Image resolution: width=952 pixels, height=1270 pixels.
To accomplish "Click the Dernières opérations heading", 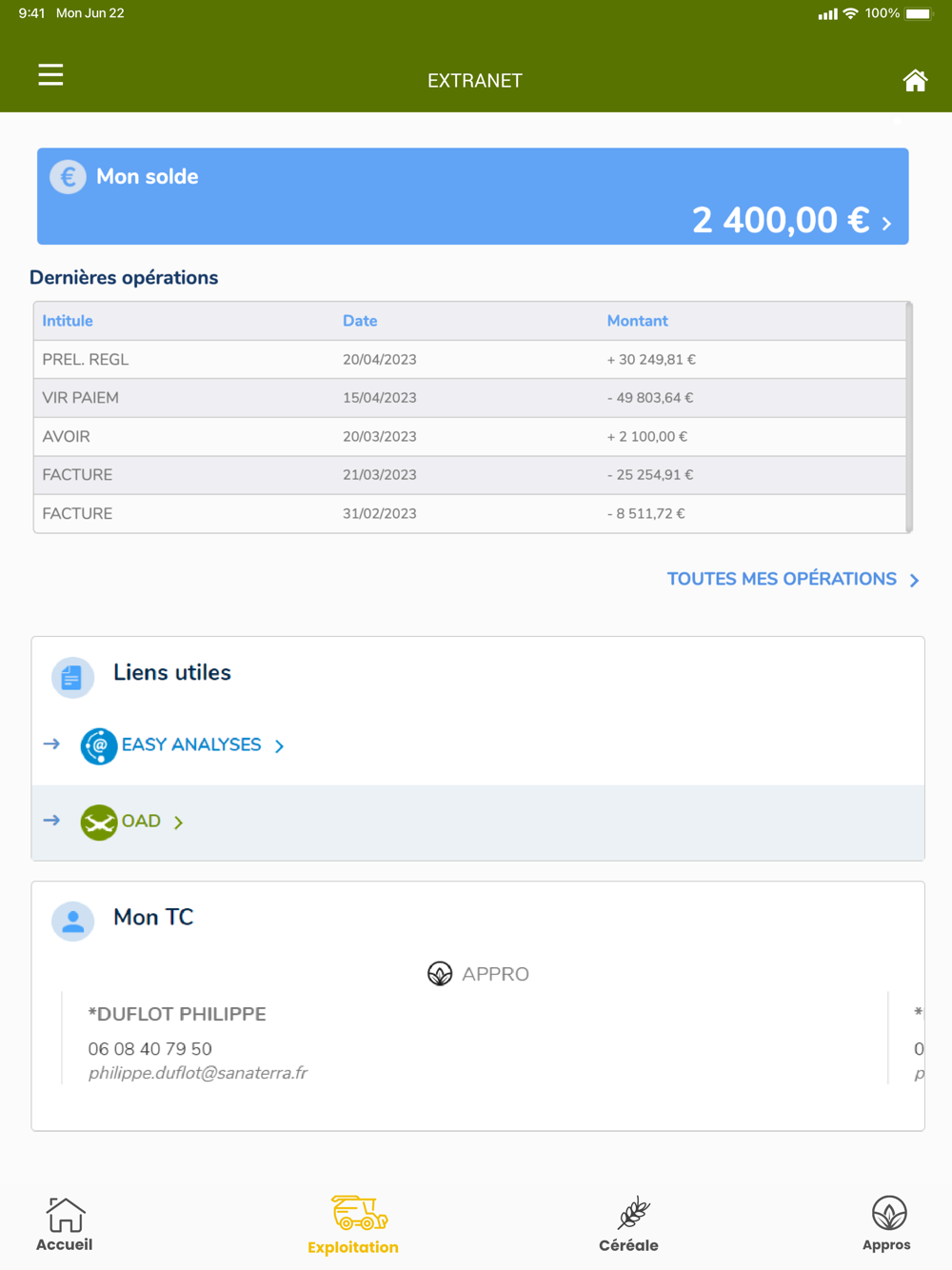I will pyautogui.click(x=124, y=278).
